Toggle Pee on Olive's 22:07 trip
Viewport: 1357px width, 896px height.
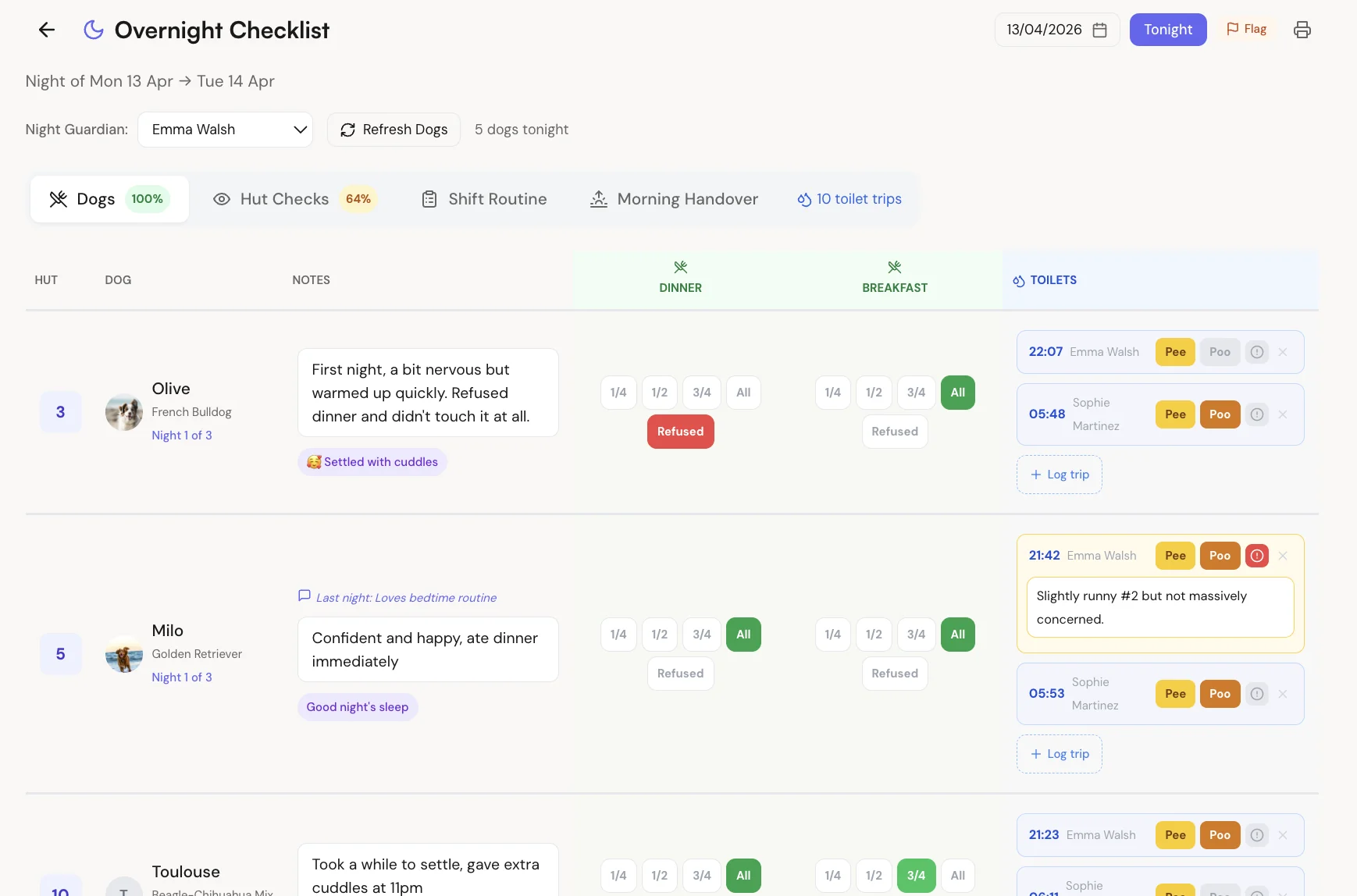1175,352
